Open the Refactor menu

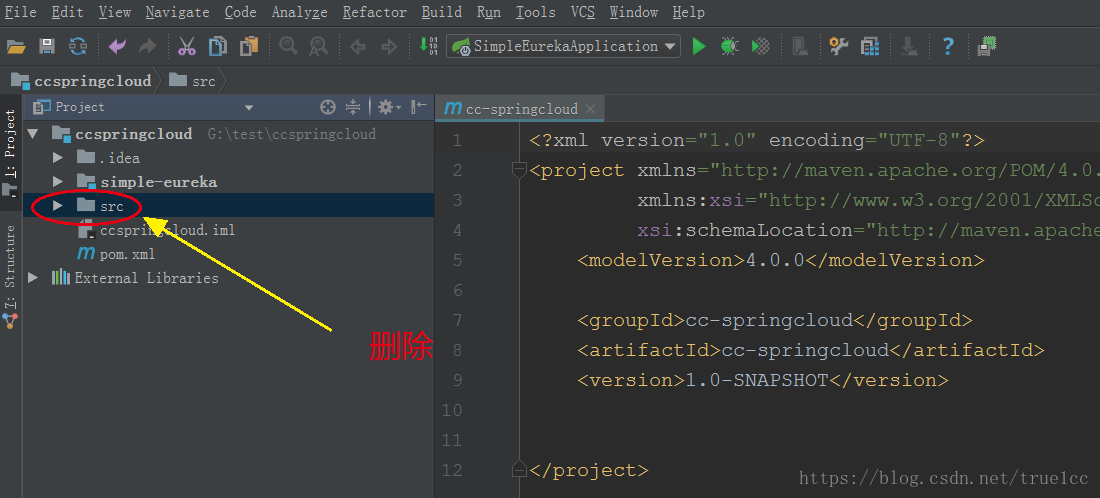(x=375, y=12)
